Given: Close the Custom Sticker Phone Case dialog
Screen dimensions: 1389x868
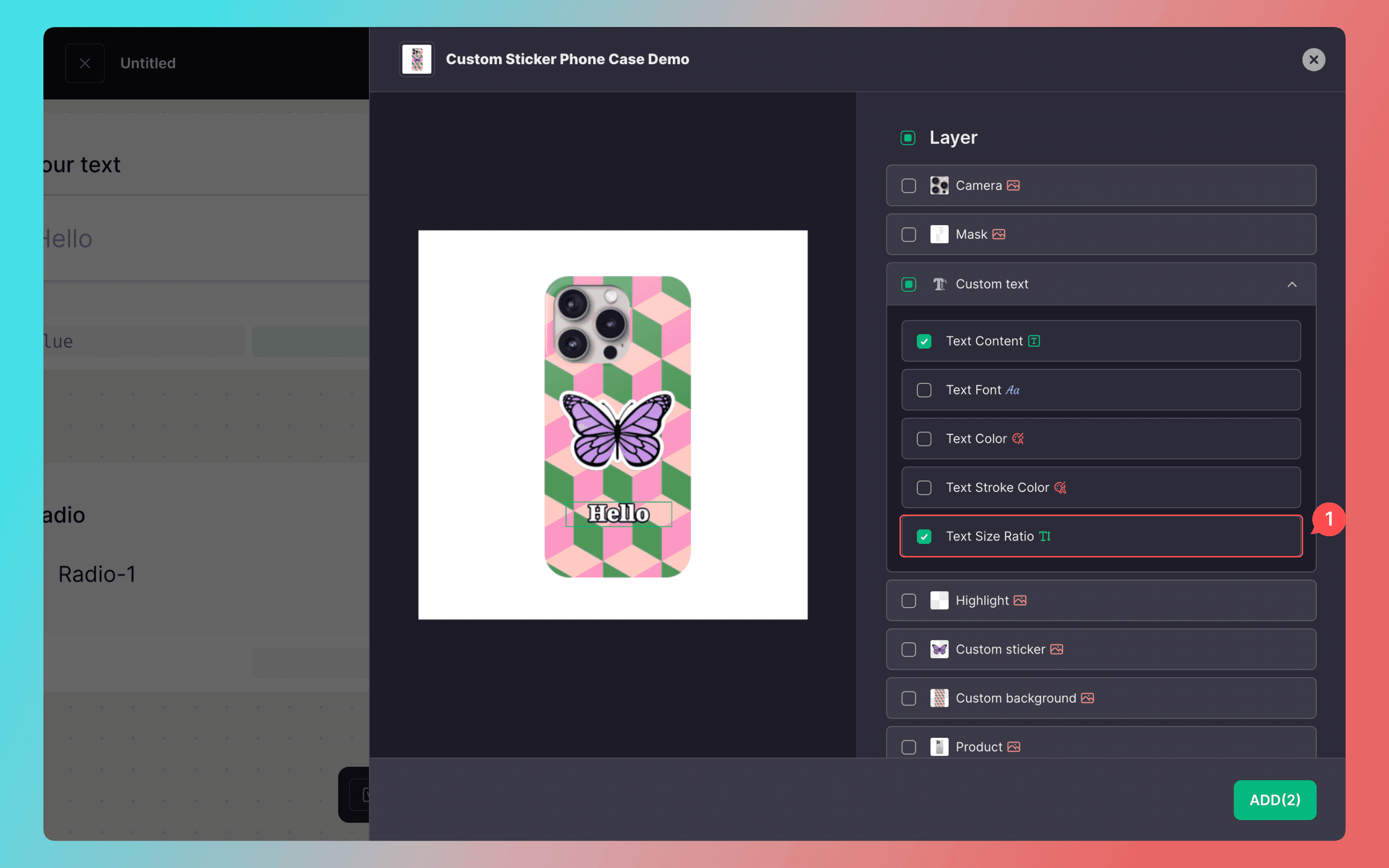Looking at the screenshot, I should pyautogui.click(x=1313, y=60).
